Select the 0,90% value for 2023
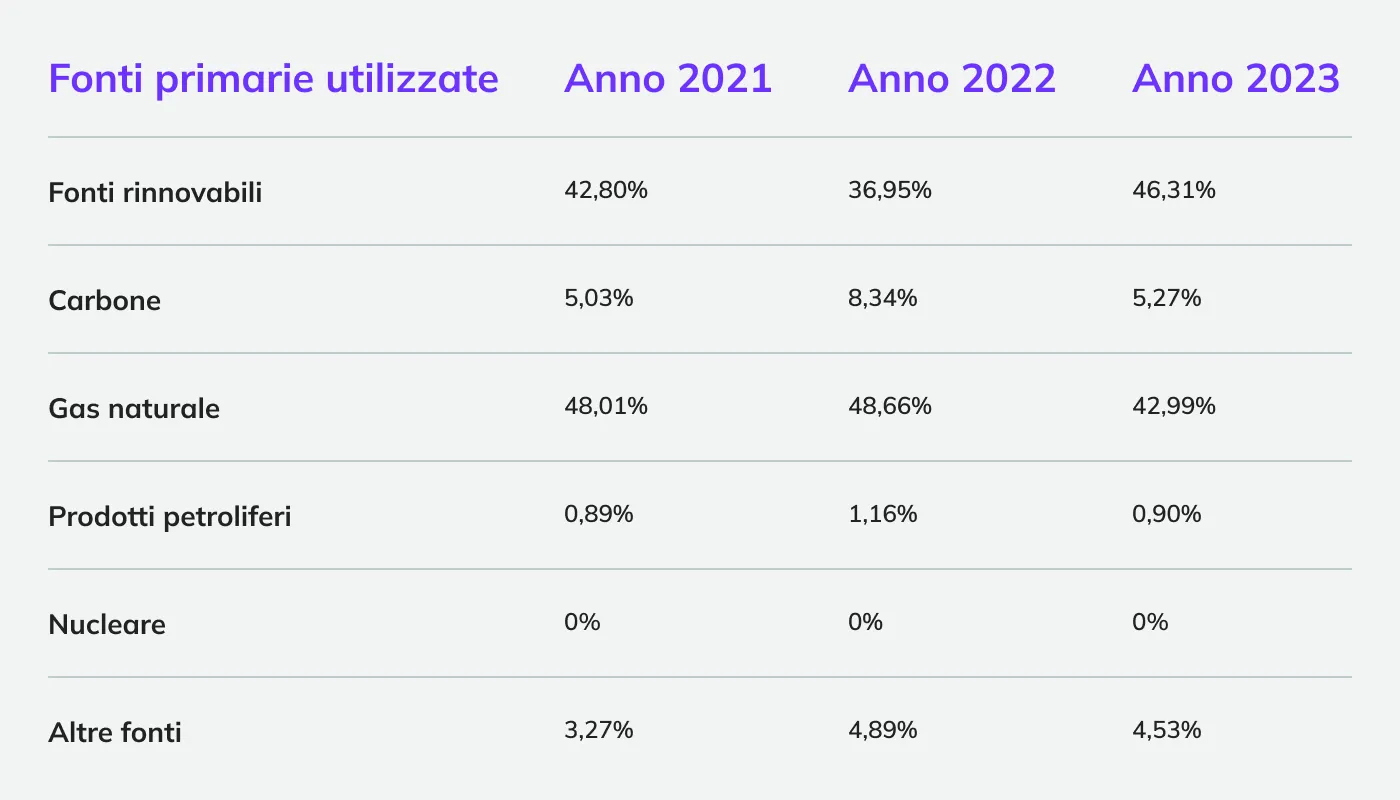1400x800 pixels. point(1167,514)
